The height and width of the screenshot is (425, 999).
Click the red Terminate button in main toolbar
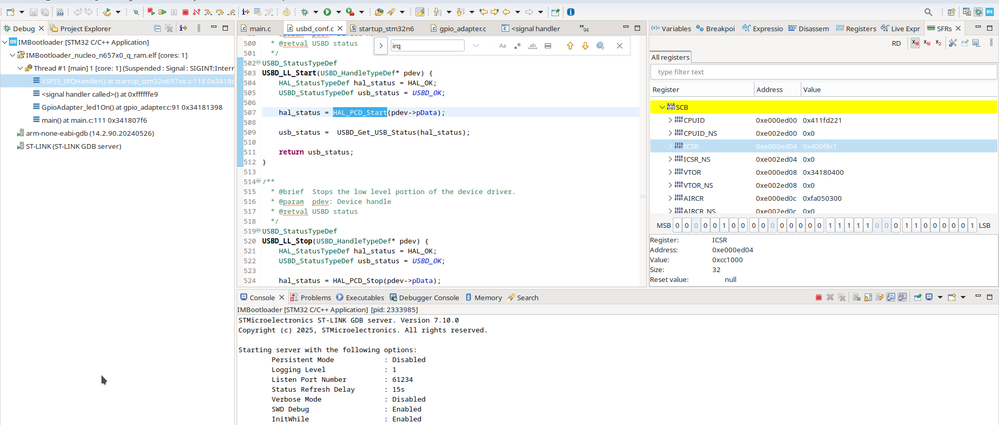click(x=185, y=12)
